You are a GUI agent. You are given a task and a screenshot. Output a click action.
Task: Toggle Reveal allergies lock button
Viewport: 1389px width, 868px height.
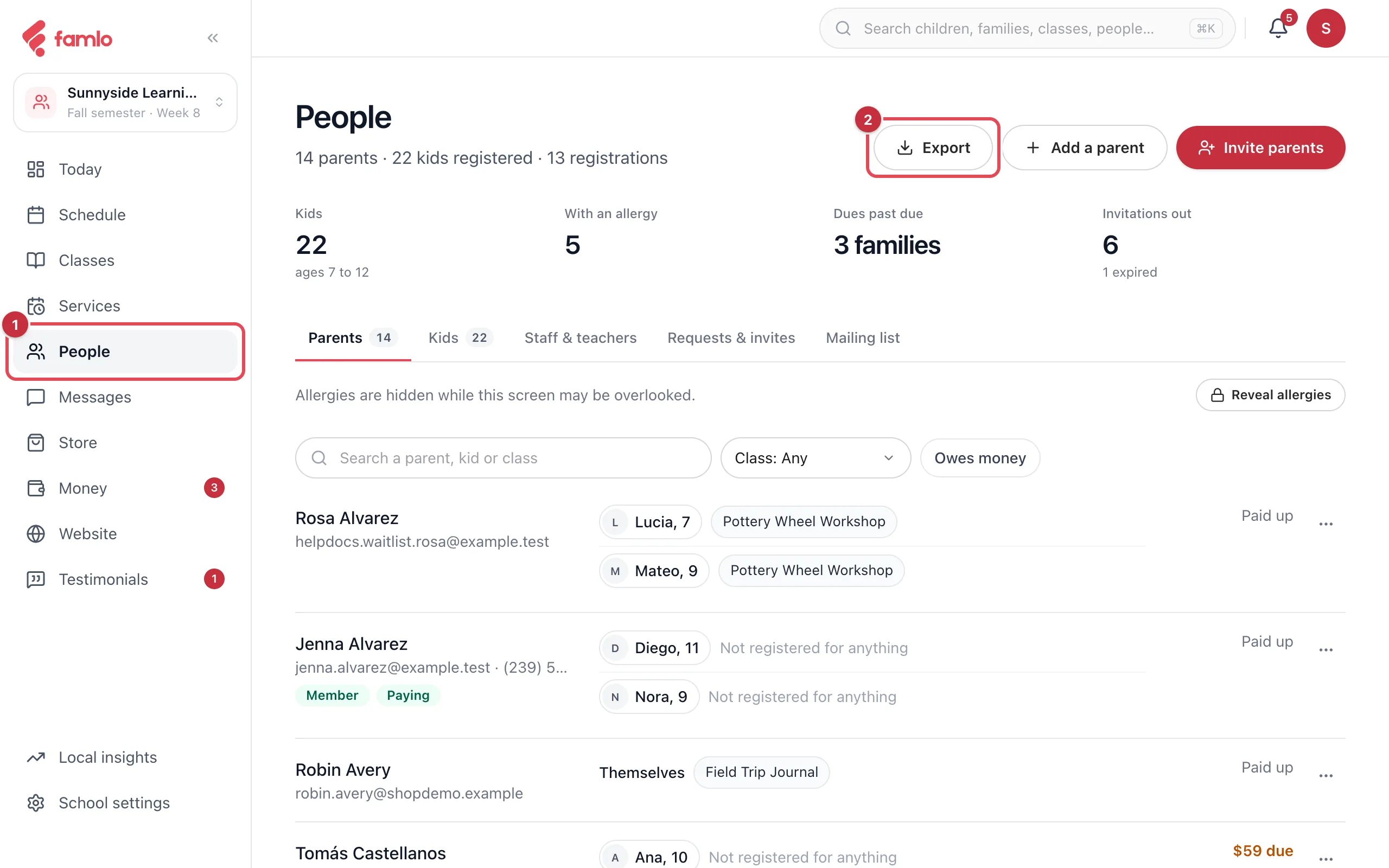[x=1270, y=395]
